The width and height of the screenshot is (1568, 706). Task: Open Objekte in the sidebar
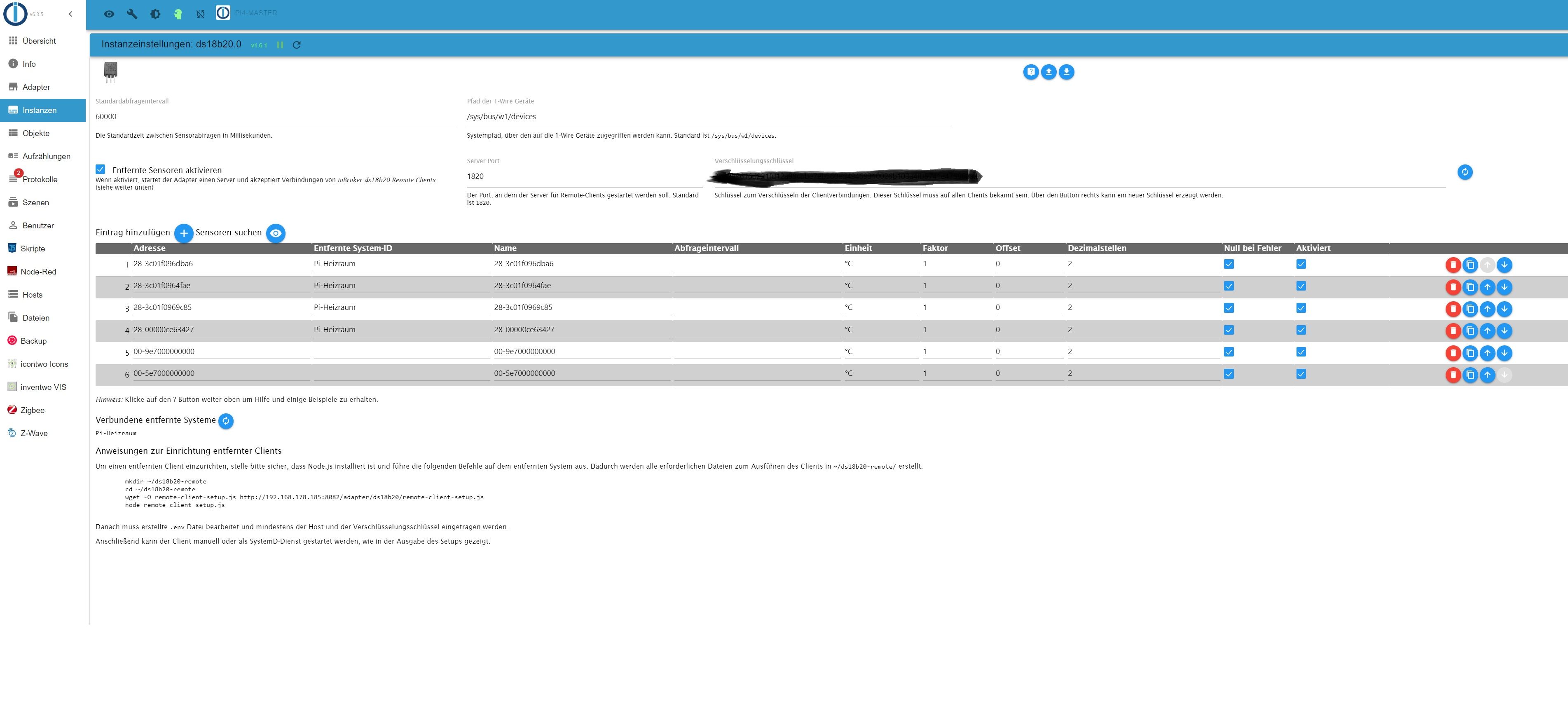[36, 134]
